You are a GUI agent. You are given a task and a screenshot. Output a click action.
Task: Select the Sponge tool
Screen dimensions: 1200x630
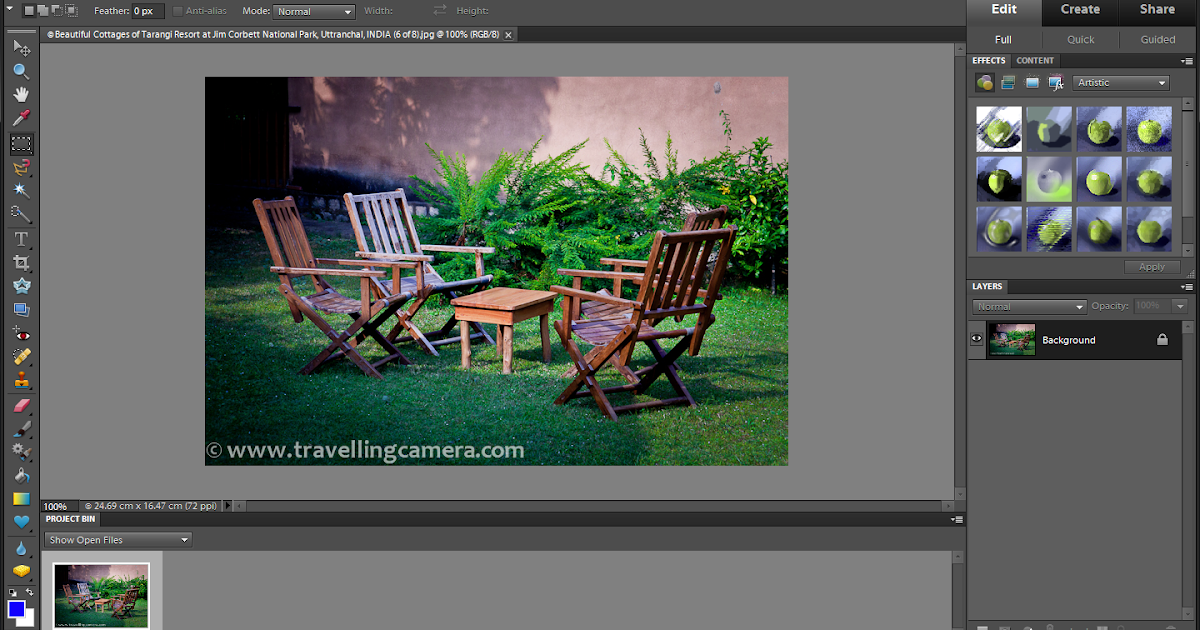pos(21,571)
